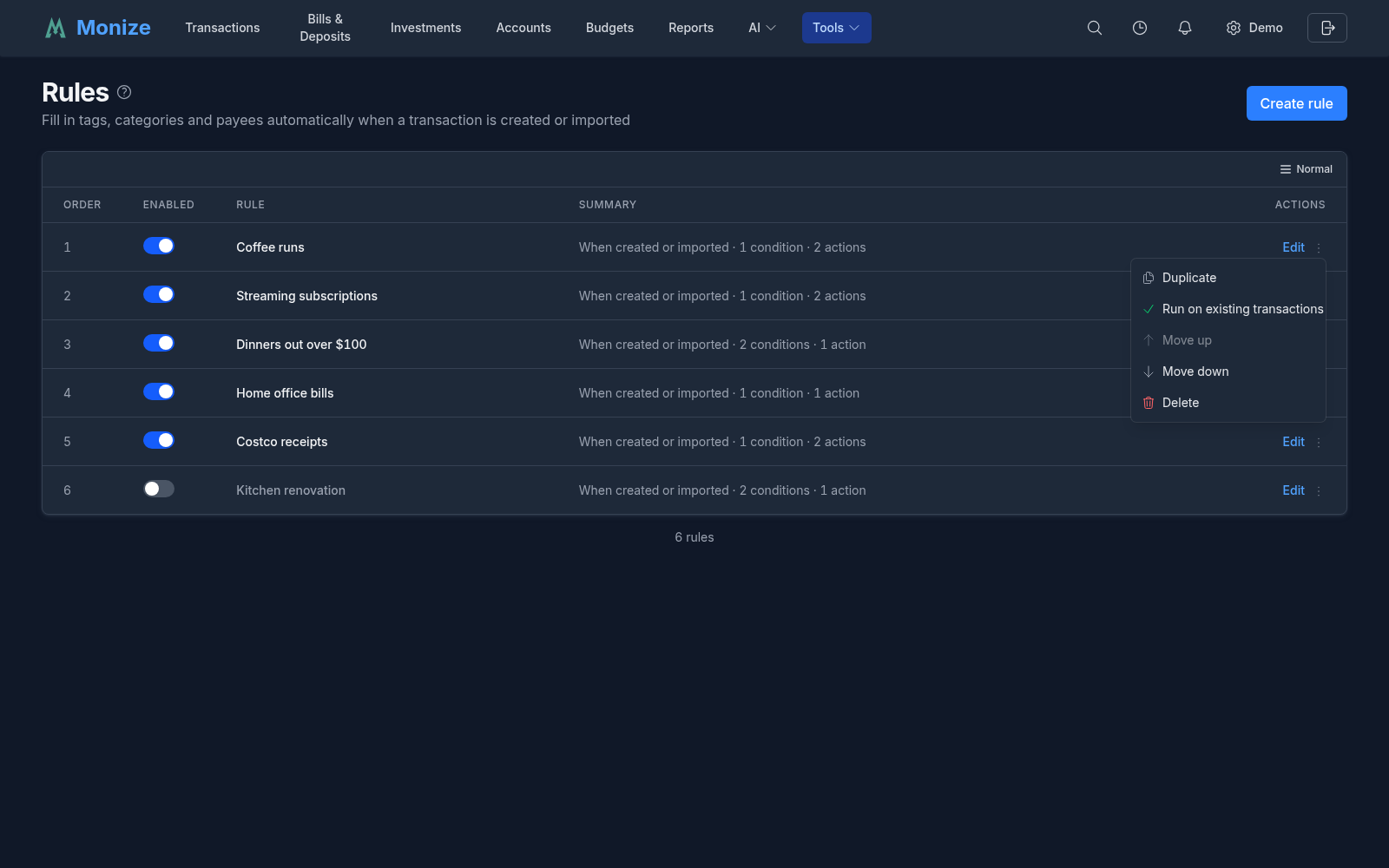Click the Monize logo icon
This screenshot has height=868, width=1389.
click(x=56, y=28)
